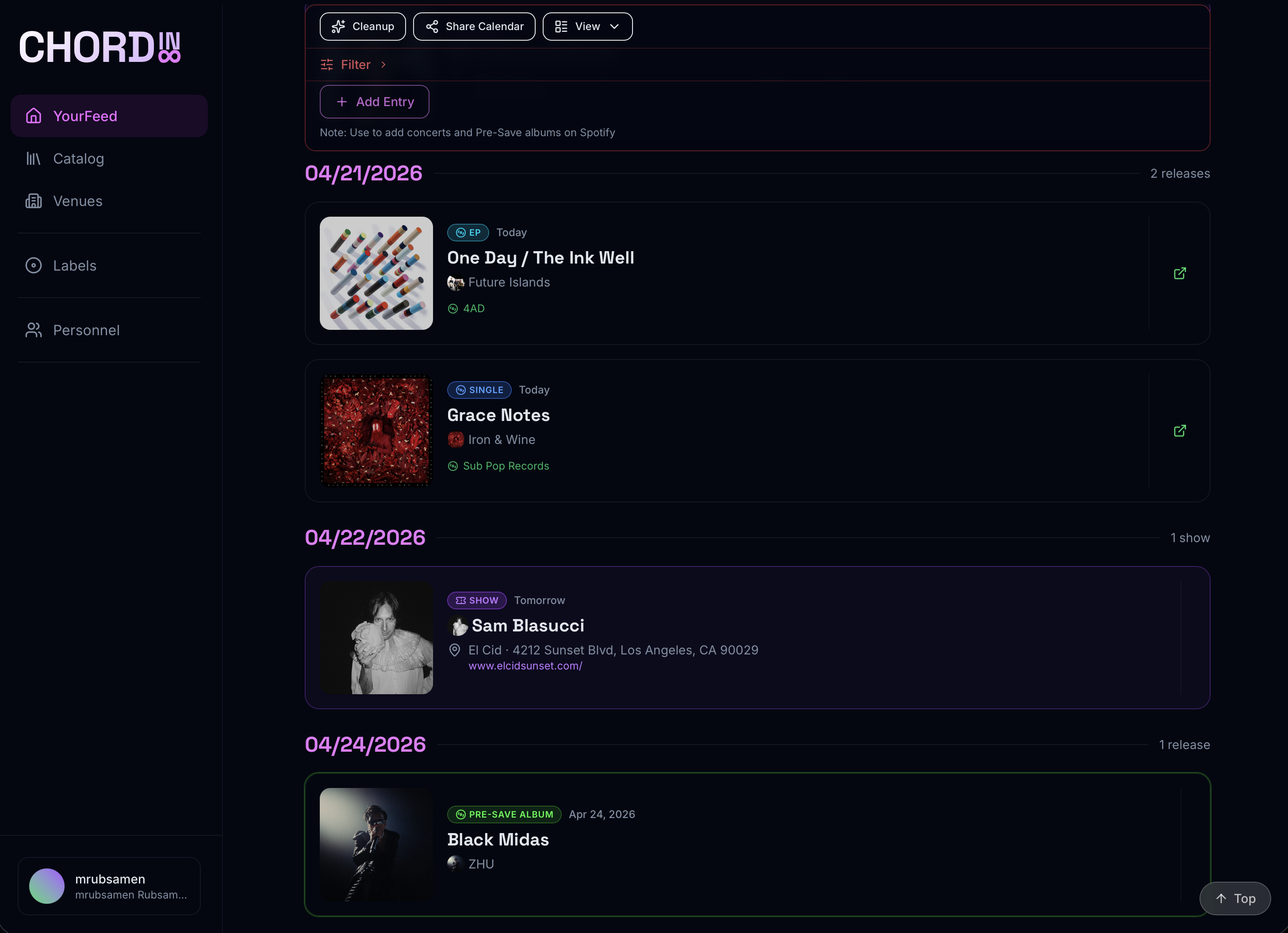Switch to the Catalog section
This screenshot has height=933, width=1288.
coord(78,158)
